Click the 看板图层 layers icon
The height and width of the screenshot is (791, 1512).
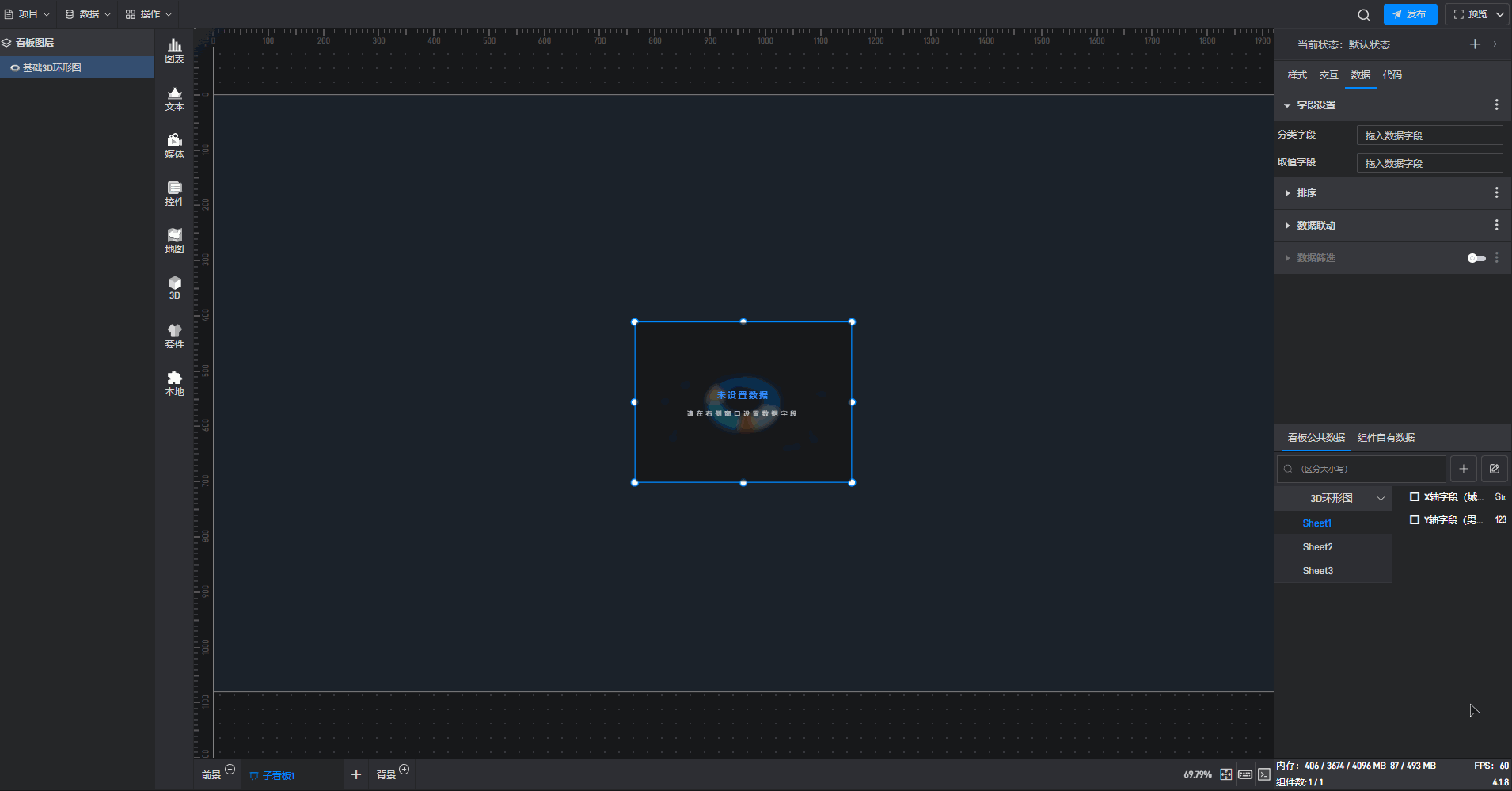(x=6, y=43)
